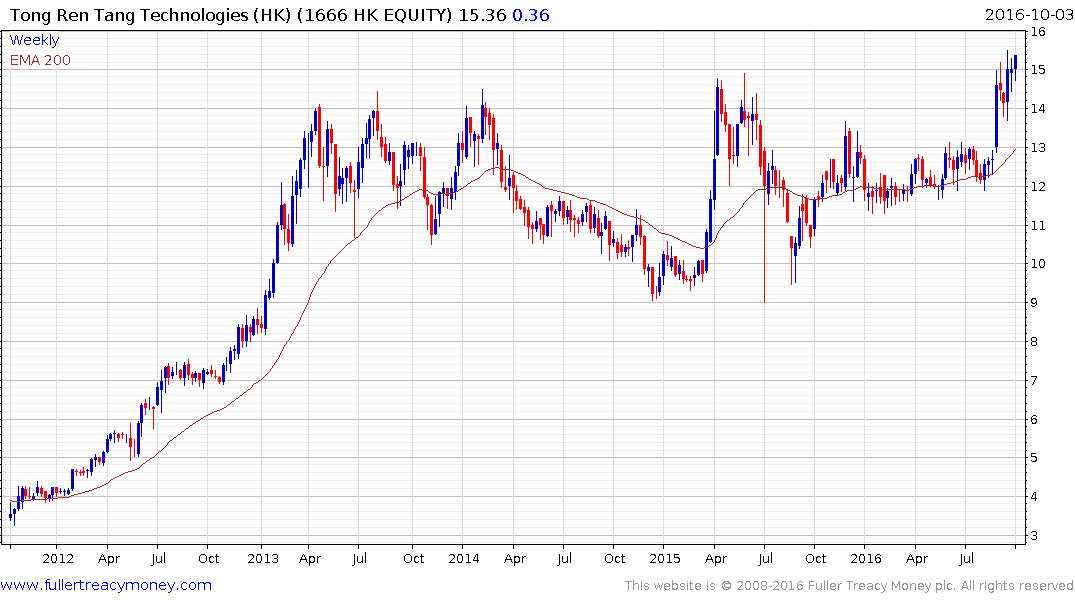Click the '2015' x-axis label
Viewport: 1075px width, 600px height.
pyautogui.click(x=664, y=558)
